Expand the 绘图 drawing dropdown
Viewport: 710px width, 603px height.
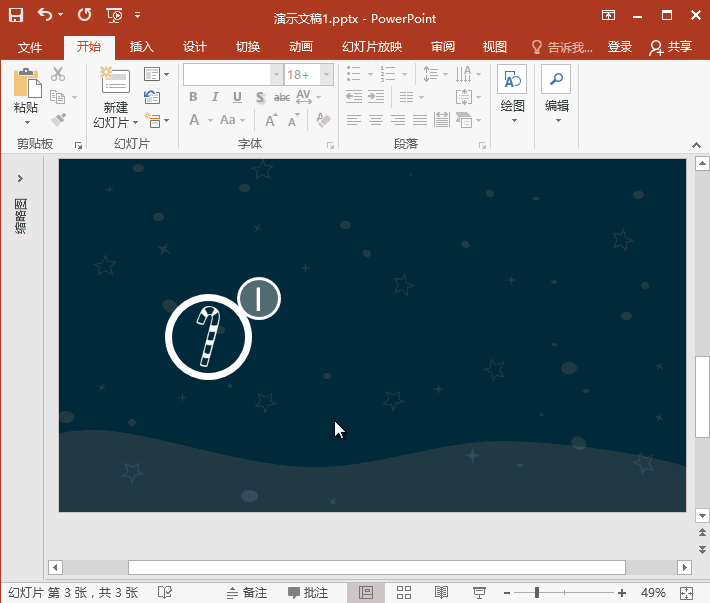pyautogui.click(x=512, y=120)
